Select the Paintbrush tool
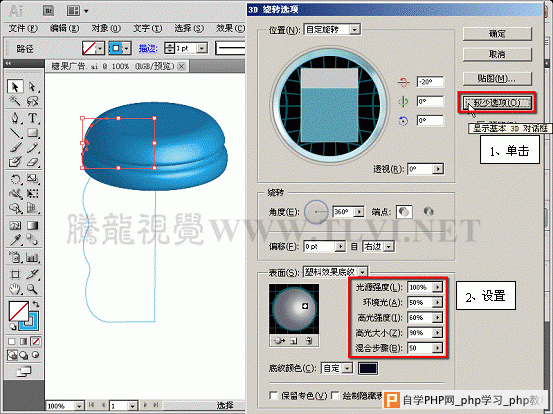Viewport: 553px width, 414px height. [15, 148]
